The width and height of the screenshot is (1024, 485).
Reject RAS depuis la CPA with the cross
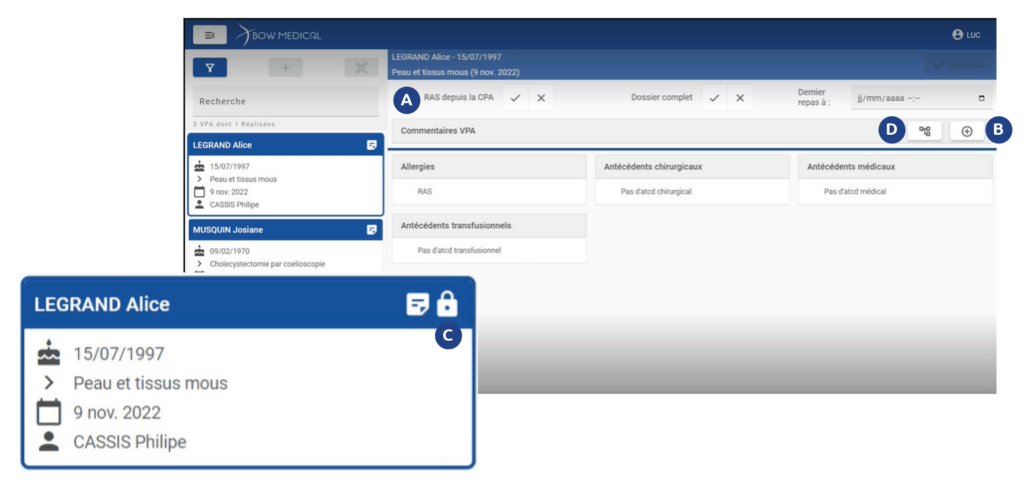click(541, 98)
